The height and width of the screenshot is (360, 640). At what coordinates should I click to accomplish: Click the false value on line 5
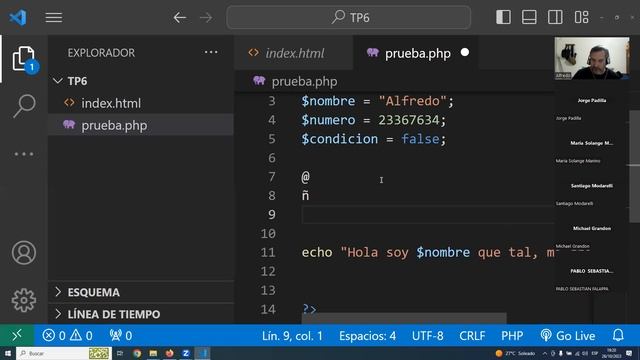[420, 139]
